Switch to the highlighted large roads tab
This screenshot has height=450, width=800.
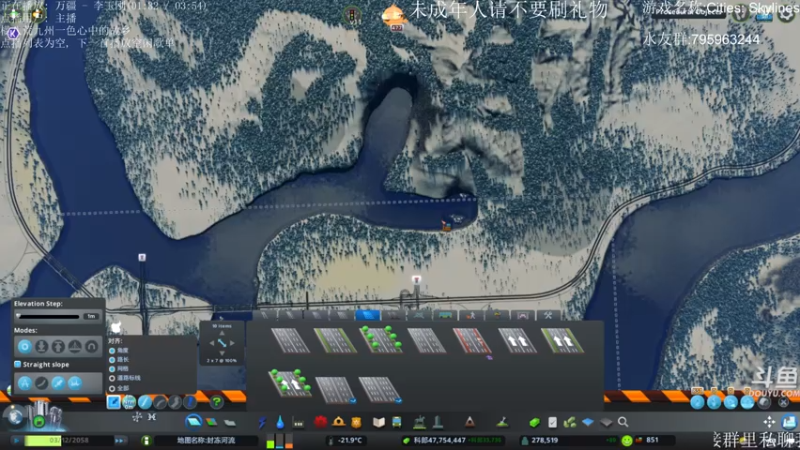(x=367, y=315)
